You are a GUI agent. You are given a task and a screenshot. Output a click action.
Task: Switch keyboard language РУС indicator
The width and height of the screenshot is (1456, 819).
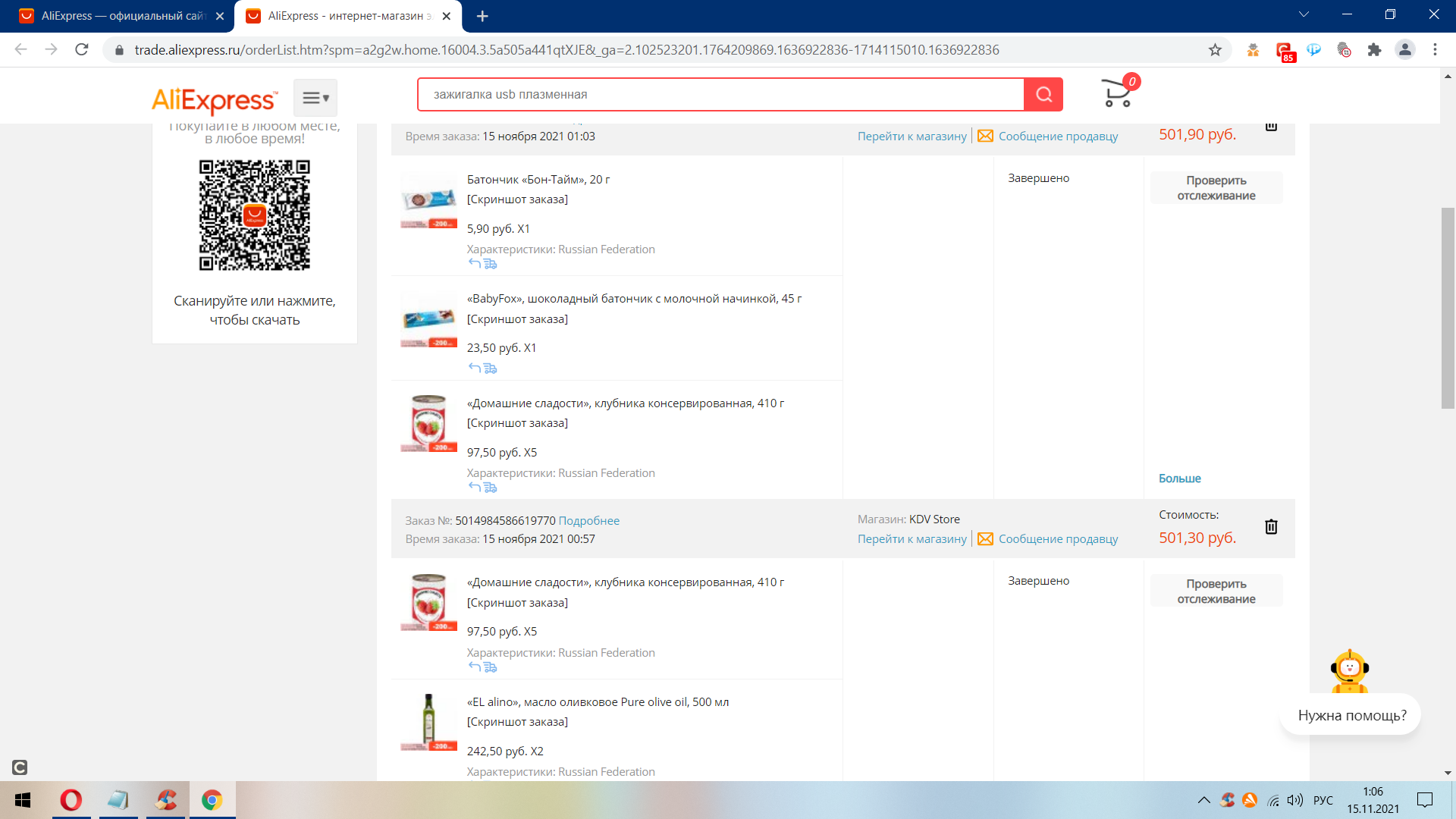(x=1323, y=800)
